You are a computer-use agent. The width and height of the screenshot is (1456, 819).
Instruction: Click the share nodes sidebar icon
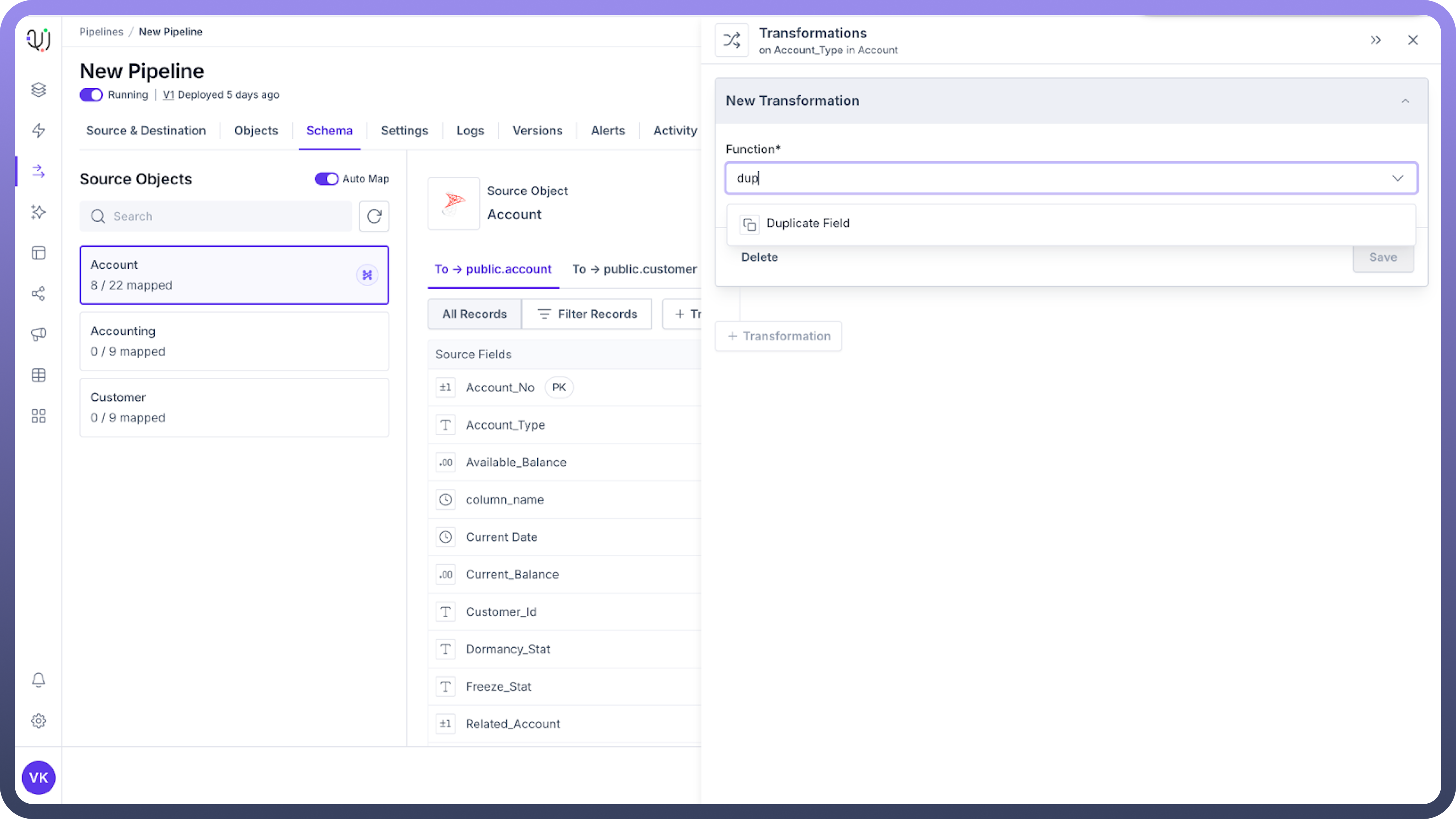[x=39, y=294]
